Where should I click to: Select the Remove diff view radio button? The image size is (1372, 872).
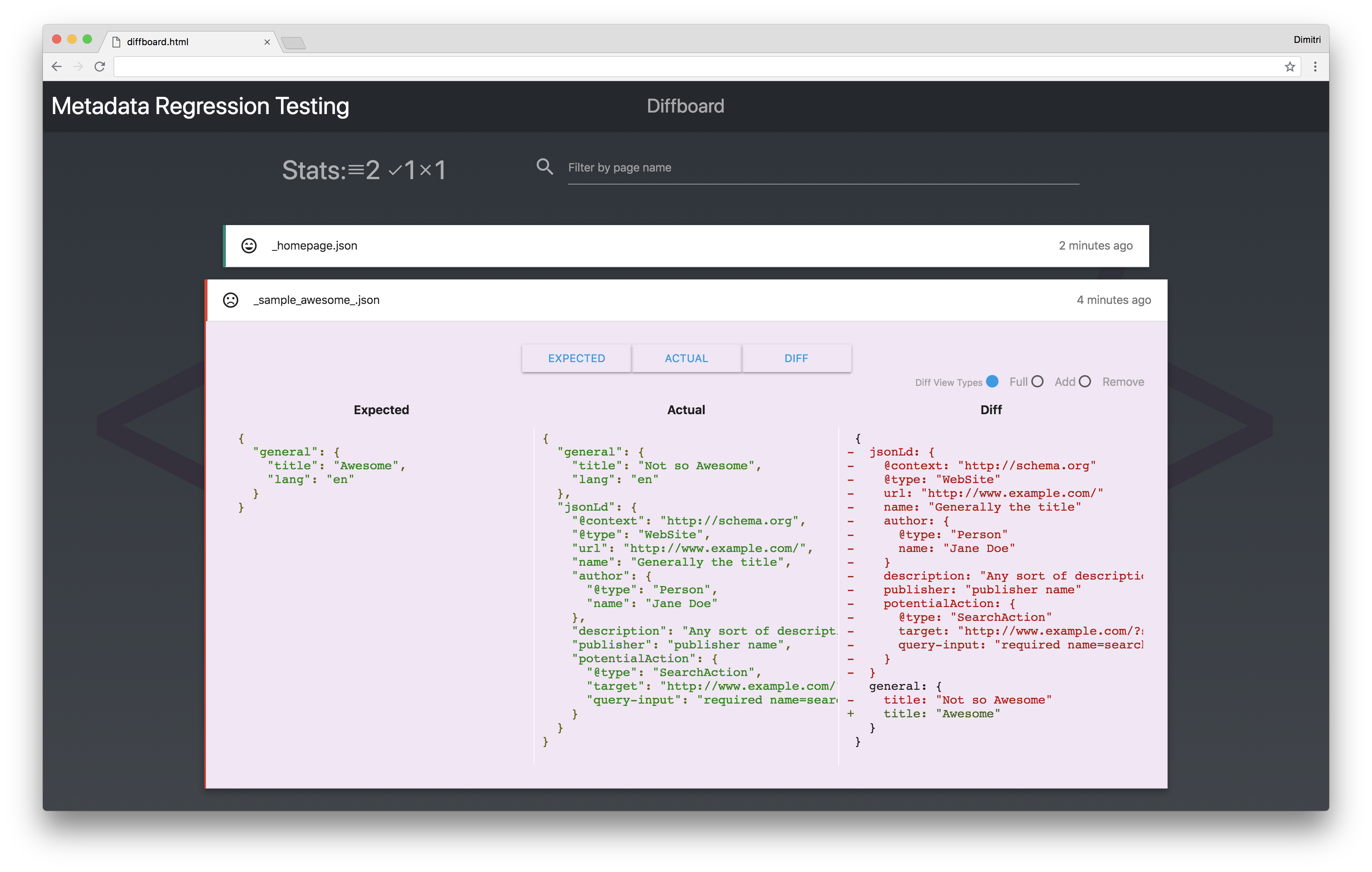click(x=1085, y=382)
